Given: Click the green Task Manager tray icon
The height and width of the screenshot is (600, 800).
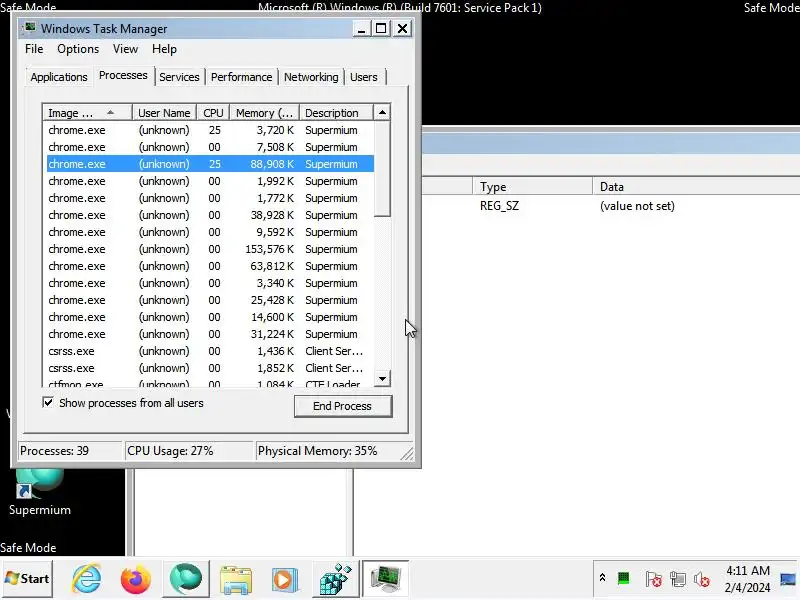Looking at the screenshot, I should click(x=623, y=579).
